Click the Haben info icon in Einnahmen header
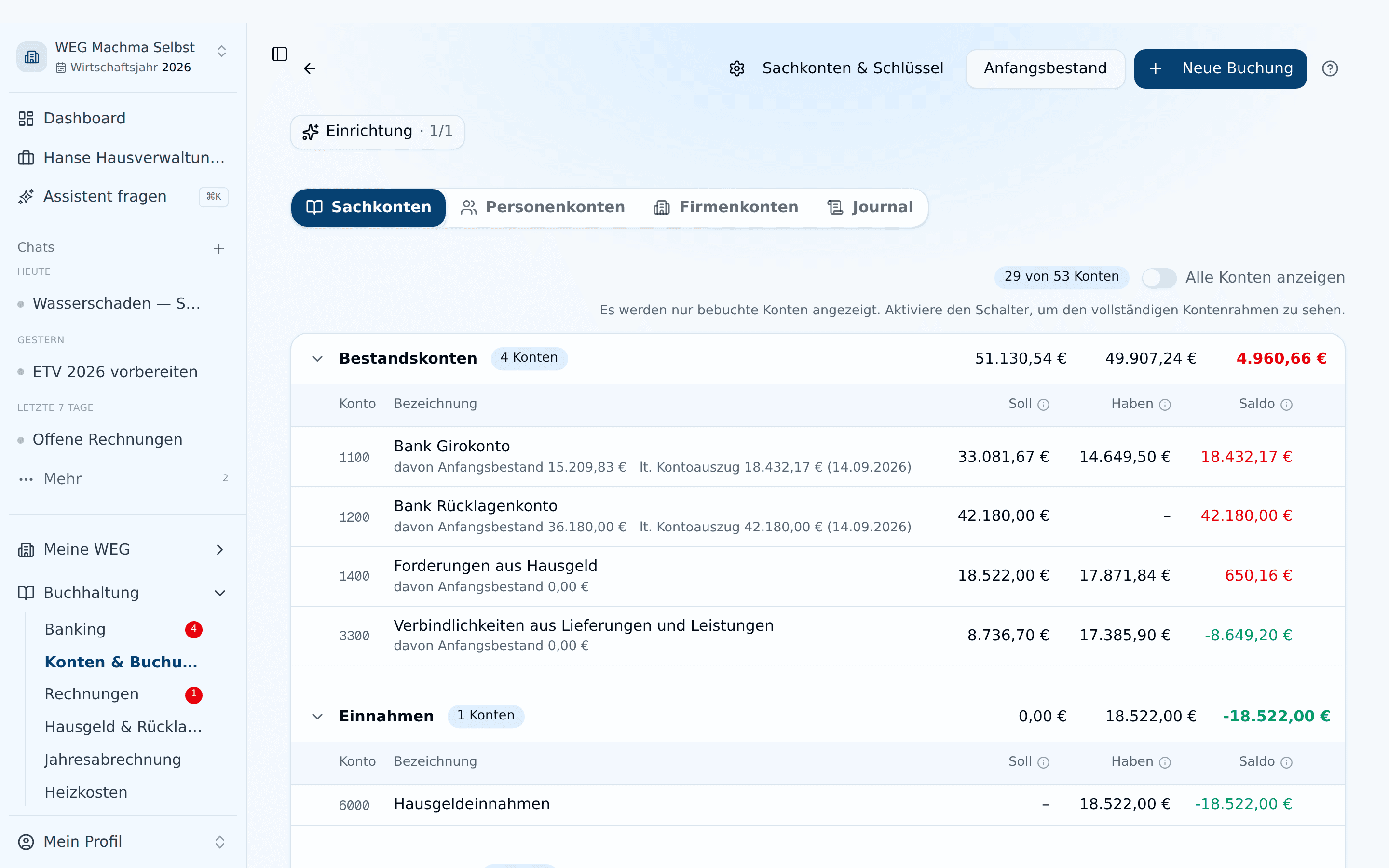 [x=1165, y=762]
